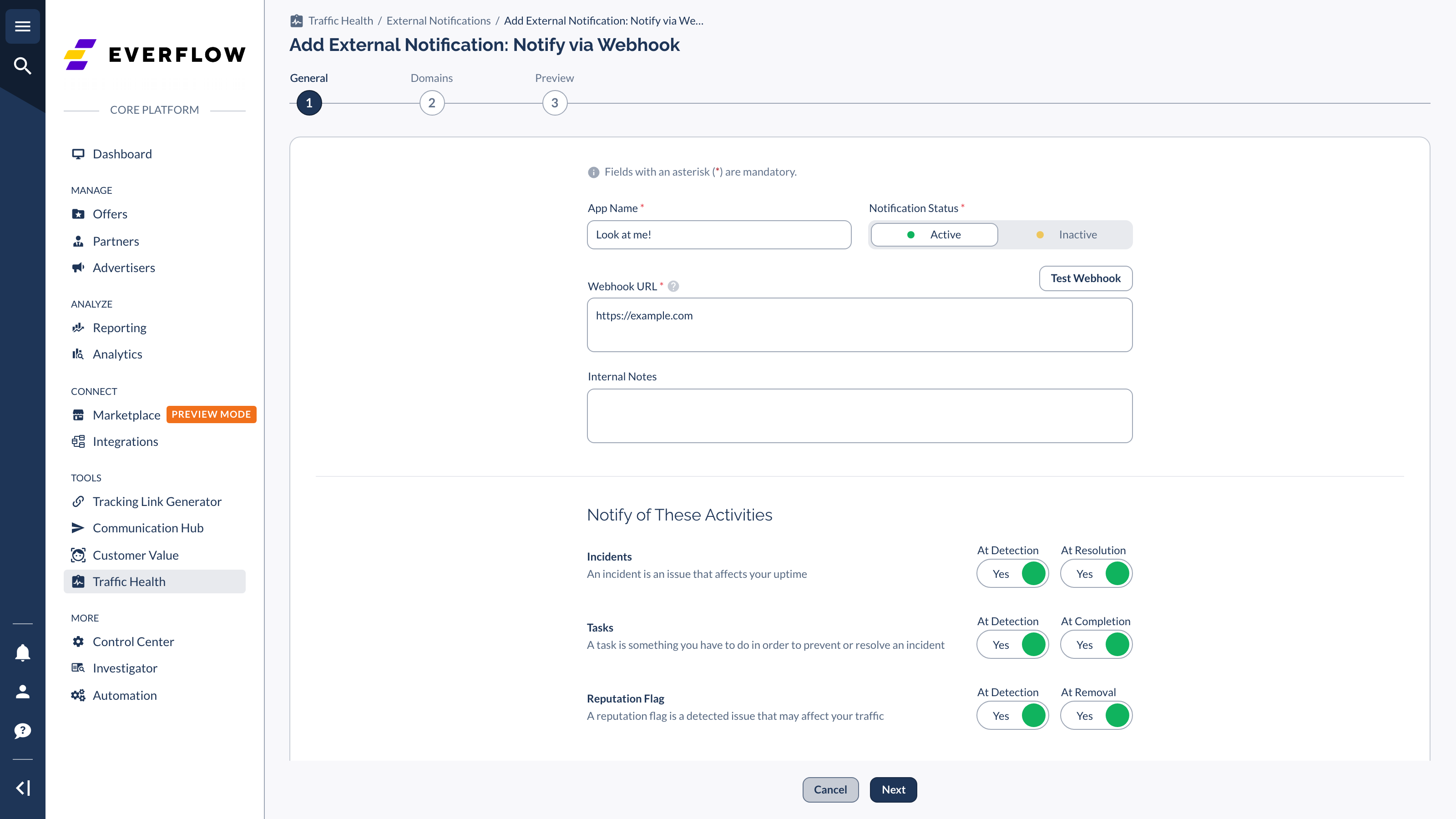1456x819 pixels.
Task: Open Dashboard in sidebar
Action: coord(122,154)
